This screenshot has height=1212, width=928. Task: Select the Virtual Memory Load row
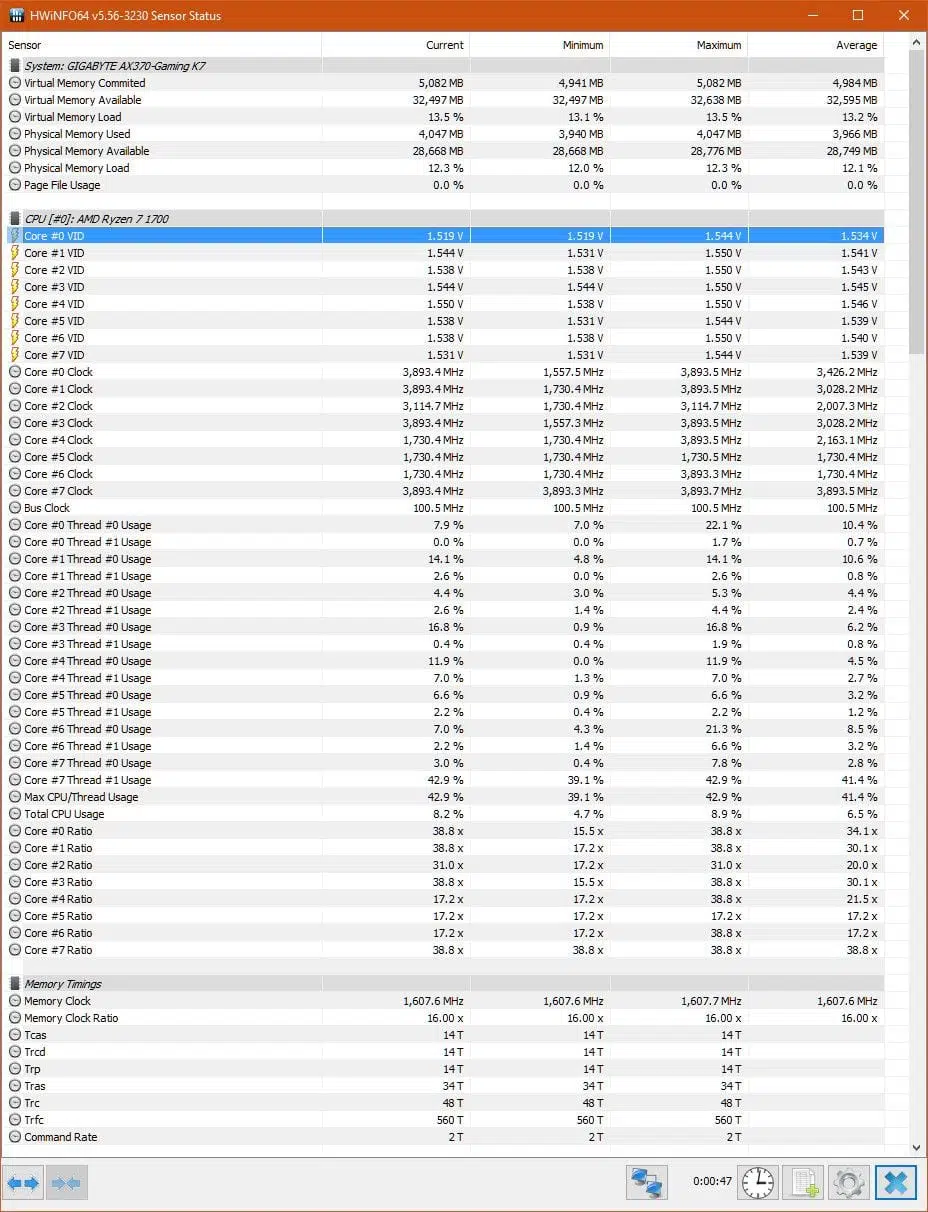click(444, 117)
